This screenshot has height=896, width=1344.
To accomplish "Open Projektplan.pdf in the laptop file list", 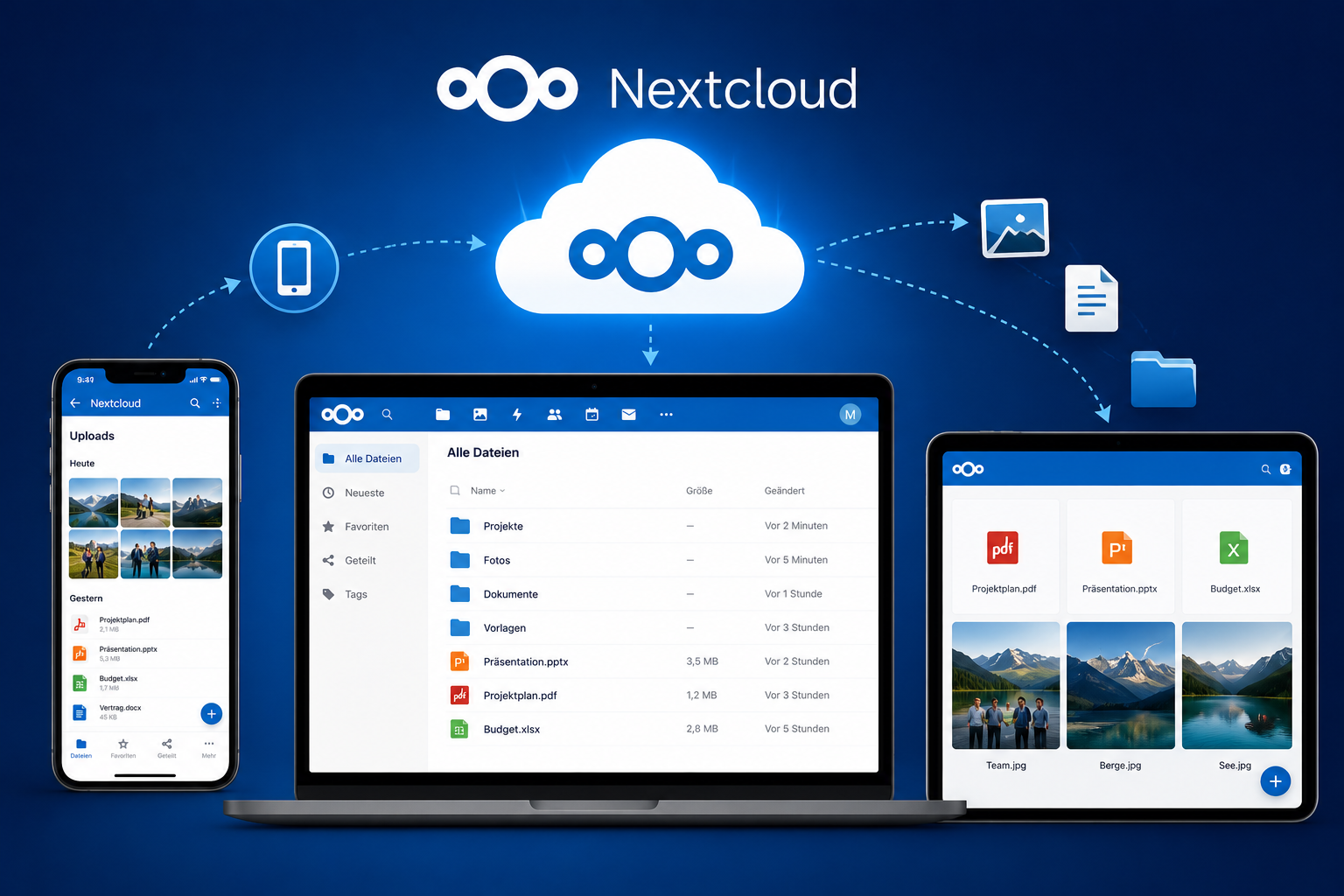I will [x=521, y=696].
